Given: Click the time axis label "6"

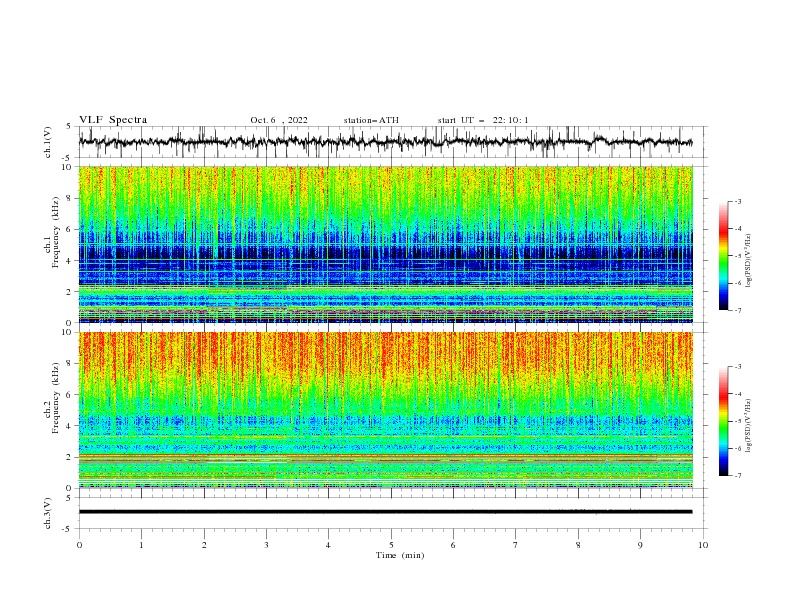Looking at the screenshot, I should coord(453,545).
